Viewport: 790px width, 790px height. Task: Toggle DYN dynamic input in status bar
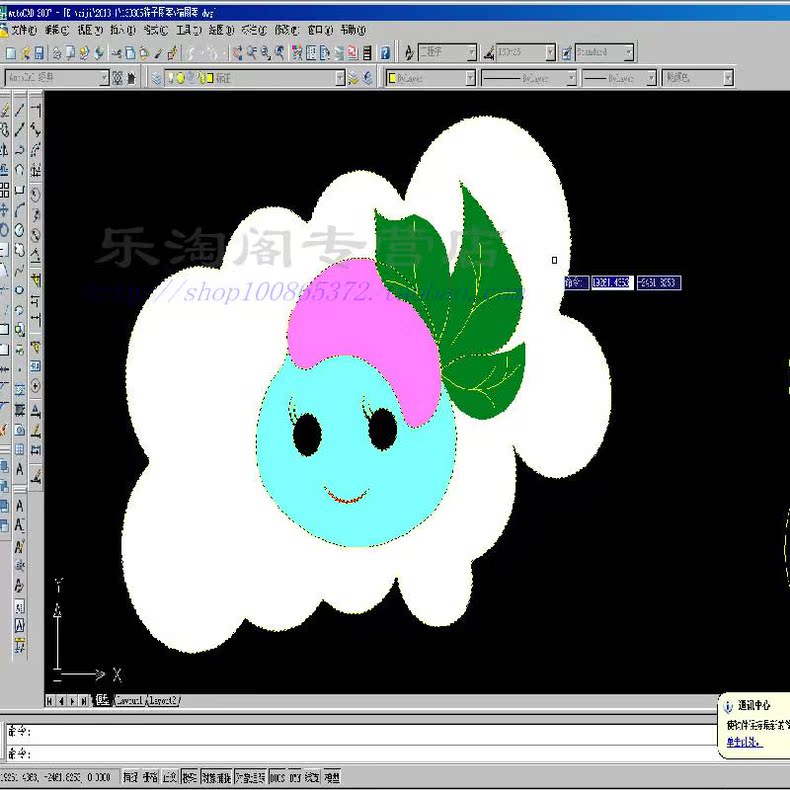click(295, 777)
